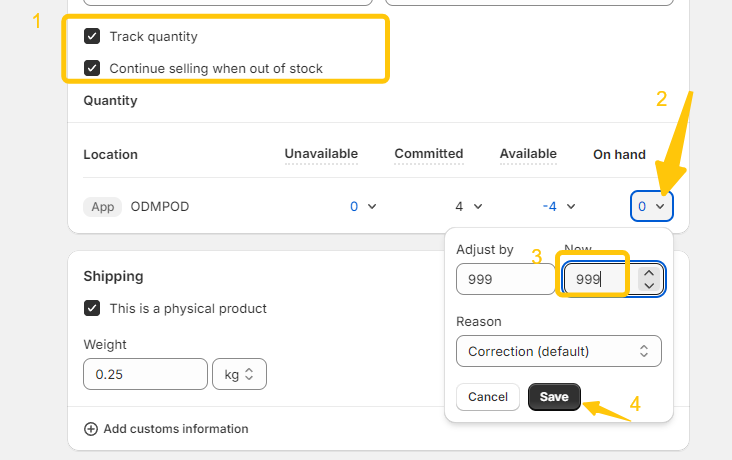
Task: Focus the New quantity input field
Action: click(596, 280)
